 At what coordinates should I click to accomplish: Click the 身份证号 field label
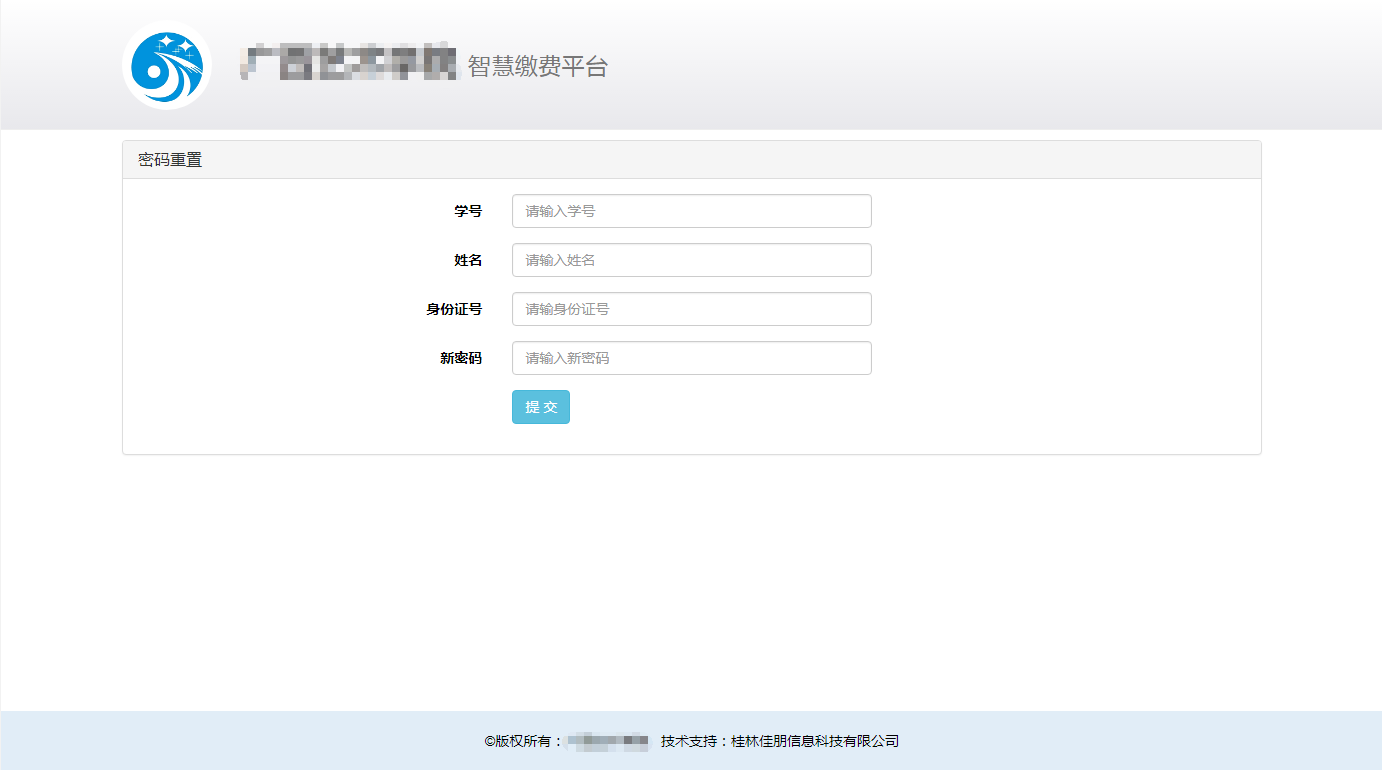[x=455, y=309]
